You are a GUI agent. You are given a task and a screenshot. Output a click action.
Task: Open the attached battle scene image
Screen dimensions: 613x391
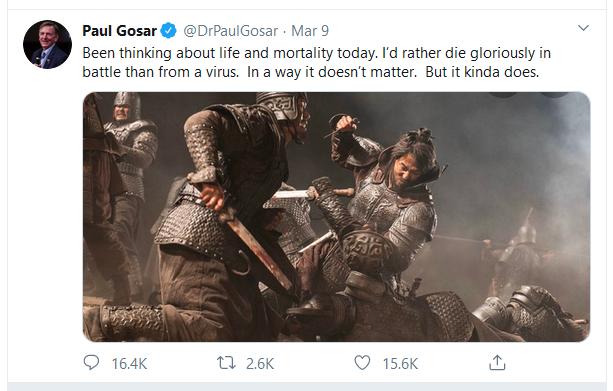pos(336,217)
